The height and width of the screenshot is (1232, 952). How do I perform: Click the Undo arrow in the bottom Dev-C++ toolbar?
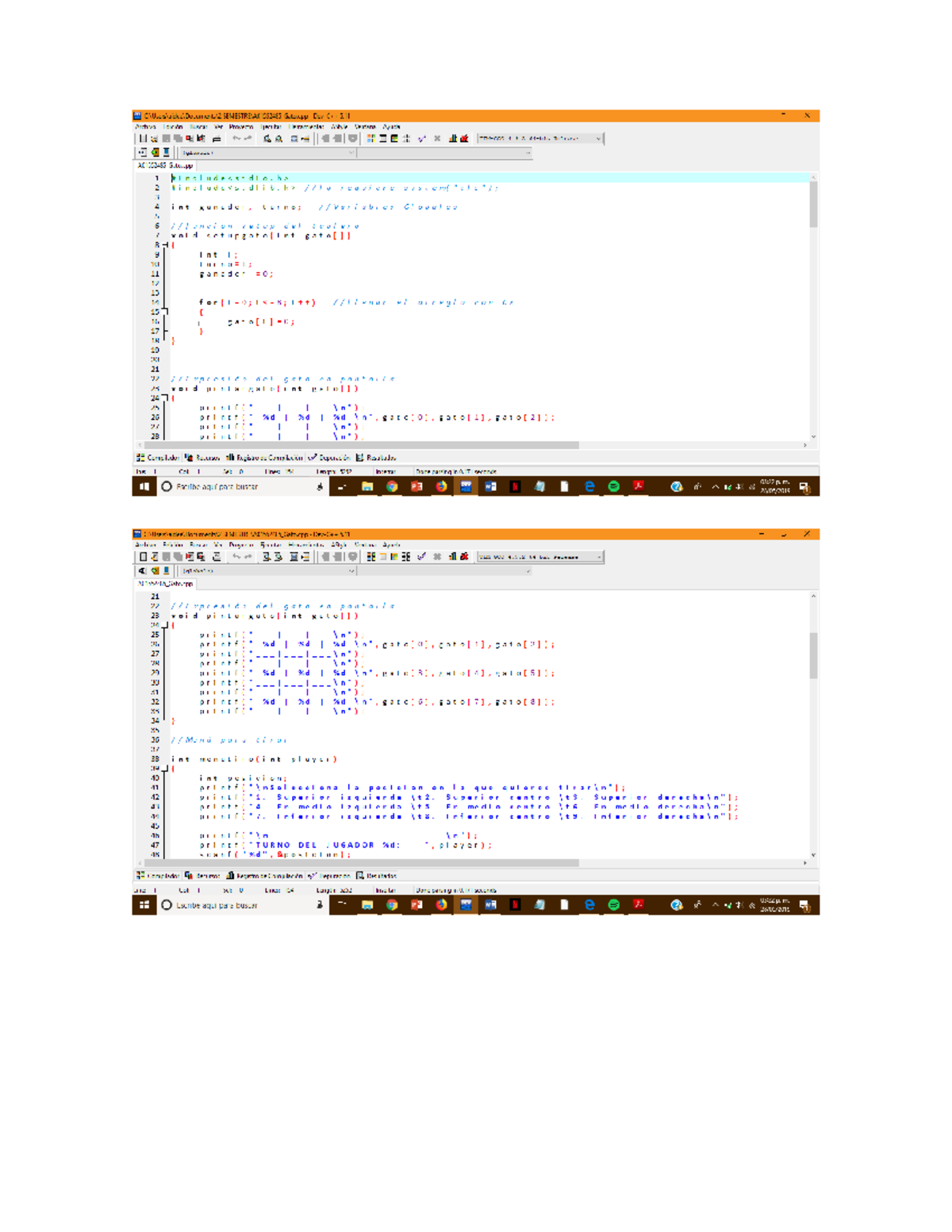pos(236,557)
